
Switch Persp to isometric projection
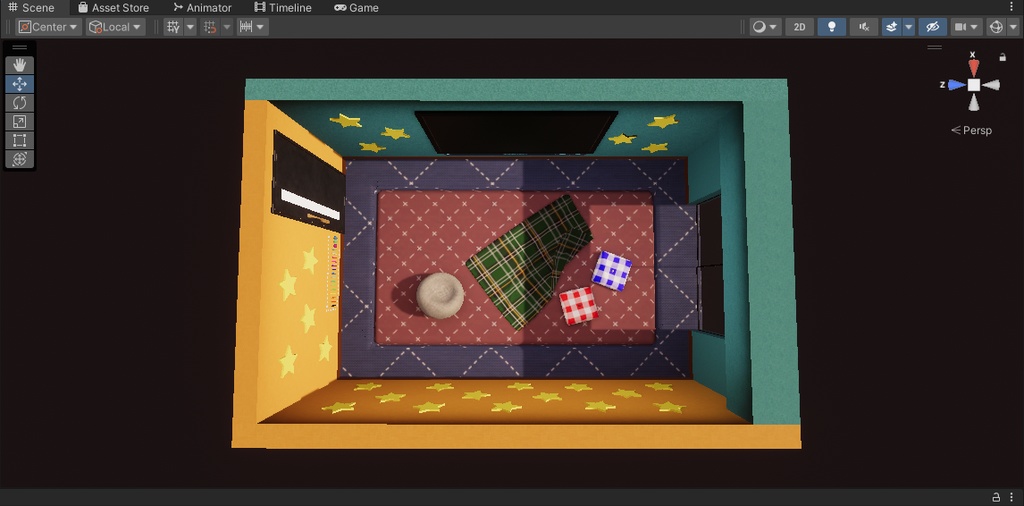pyautogui.click(x=971, y=130)
